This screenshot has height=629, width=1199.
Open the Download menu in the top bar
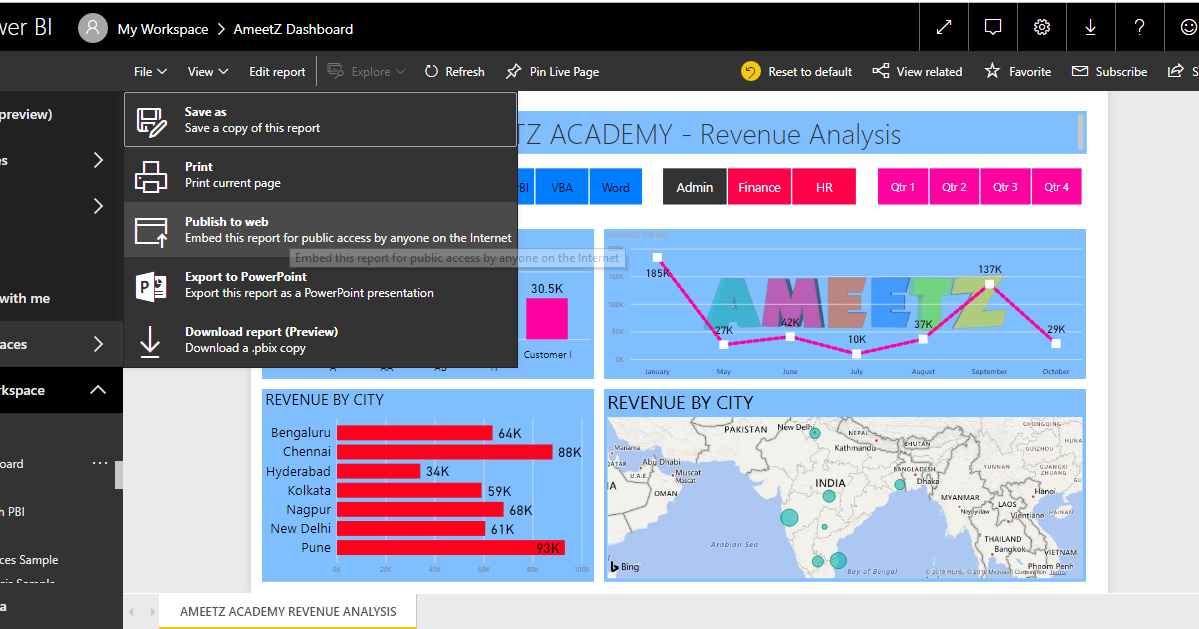pos(1090,27)
